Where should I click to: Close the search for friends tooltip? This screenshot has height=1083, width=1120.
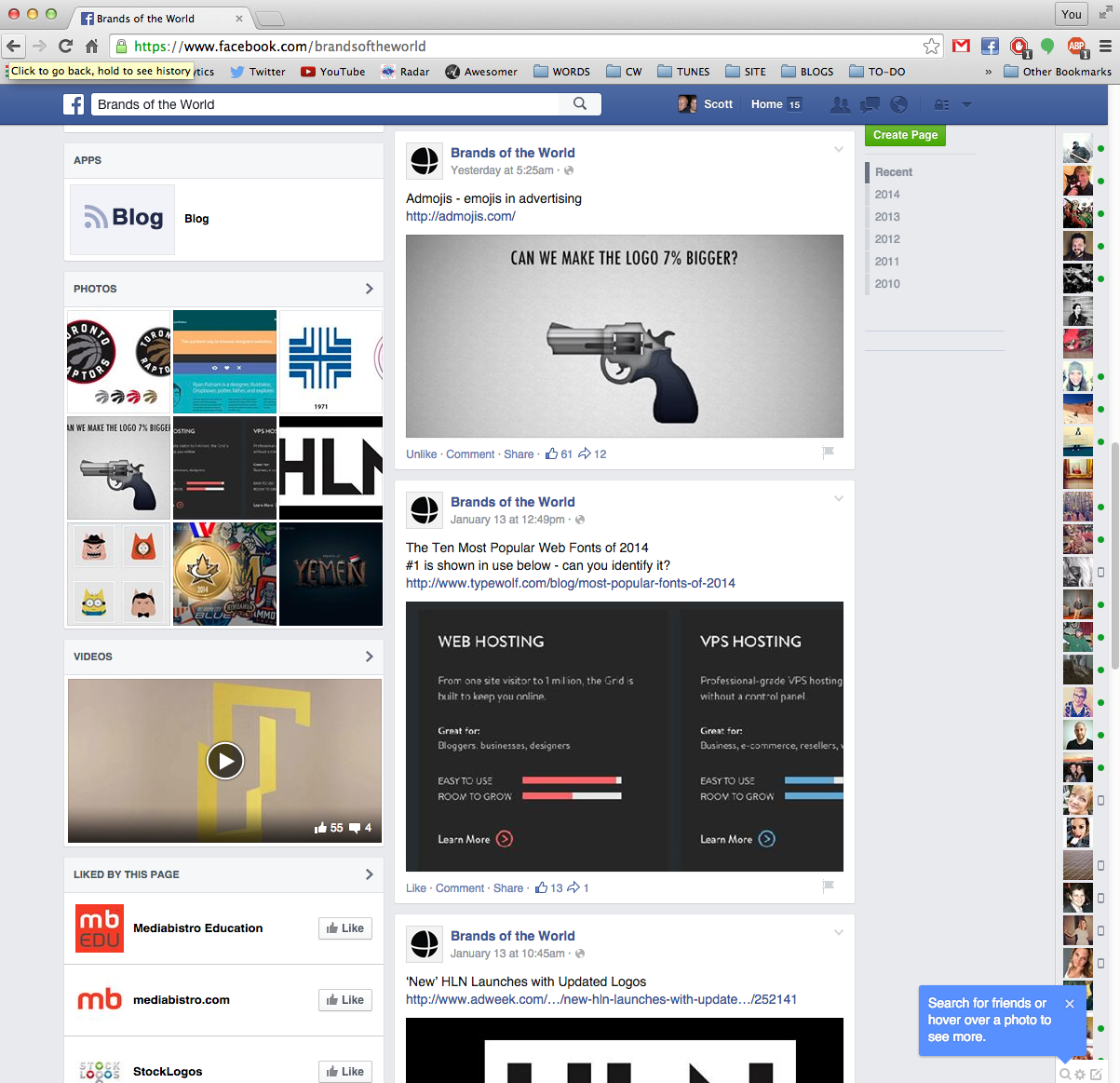coord(1070,1004)
